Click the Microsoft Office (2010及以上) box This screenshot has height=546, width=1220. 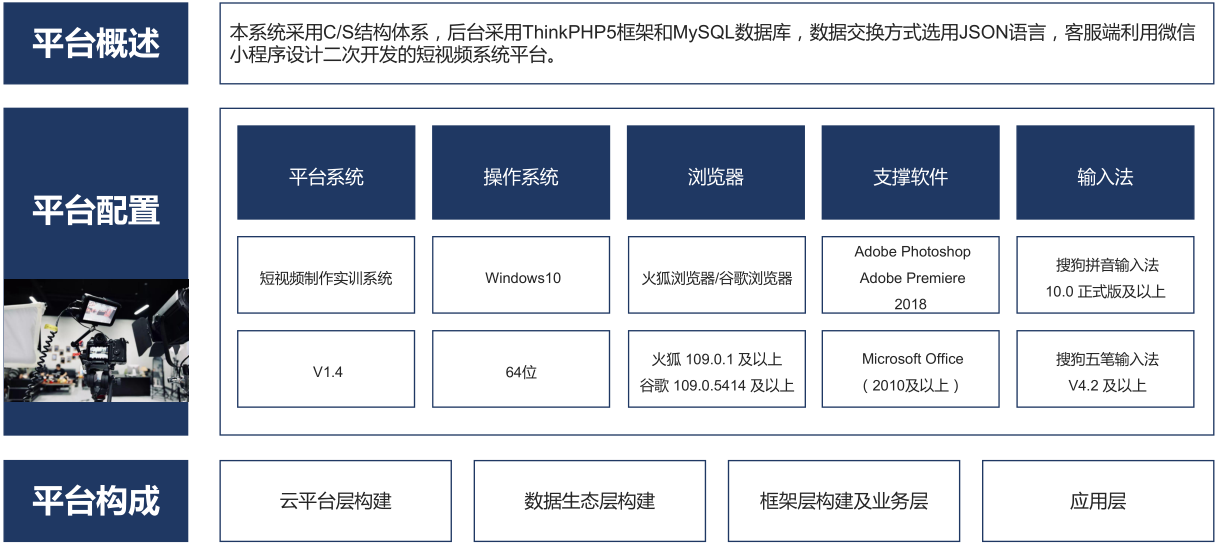[x=910, y=369]
